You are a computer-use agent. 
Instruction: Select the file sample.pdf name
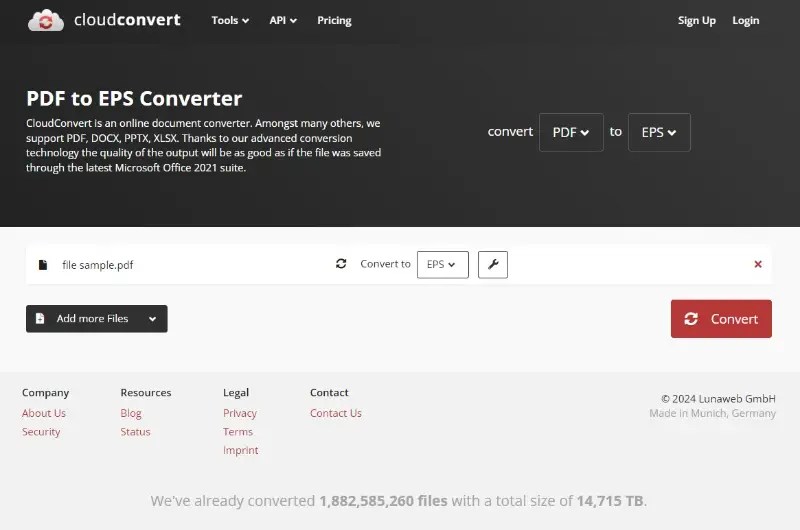click(x=97, y=265)
